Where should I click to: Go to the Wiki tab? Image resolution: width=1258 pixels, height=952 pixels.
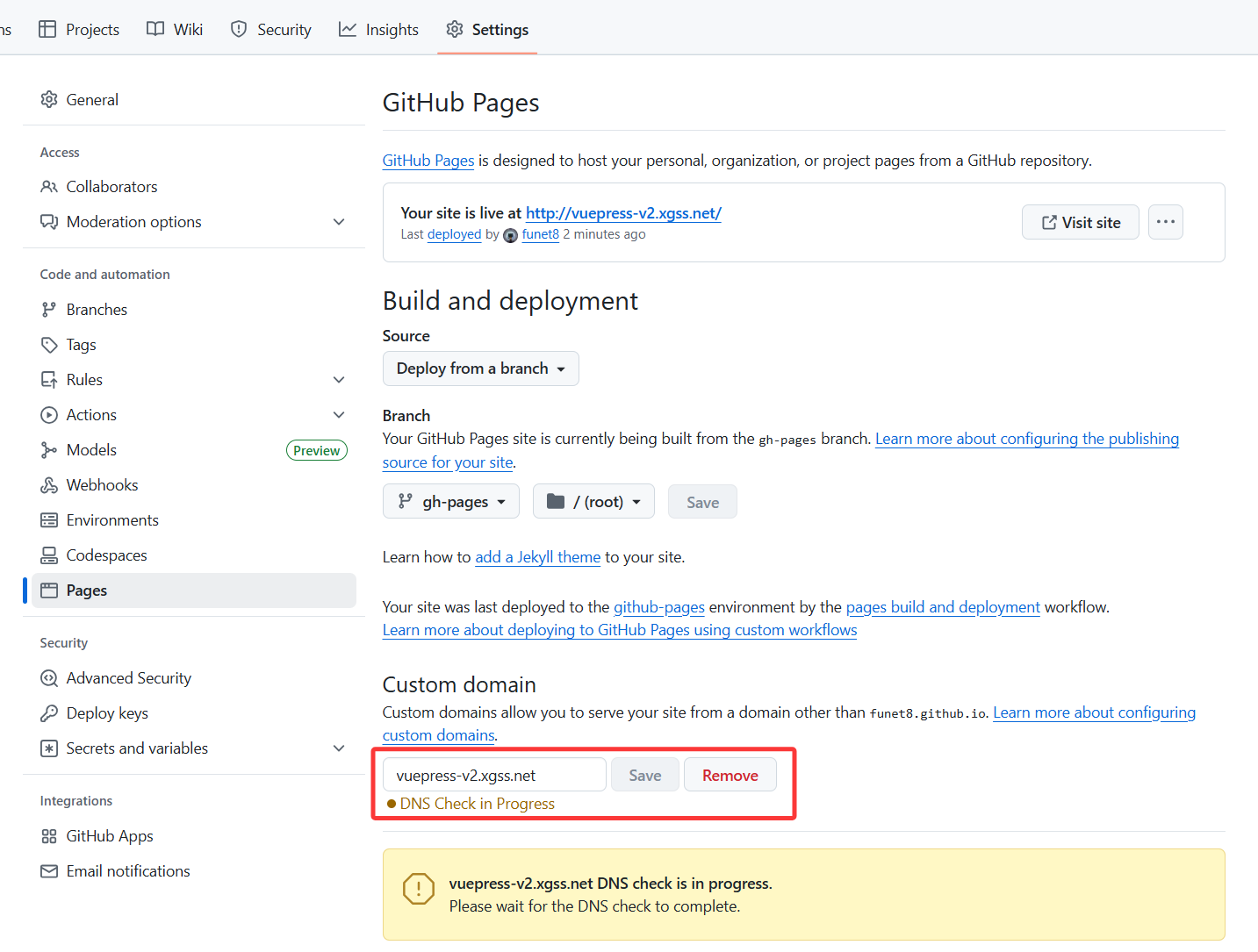click(175, 30)
